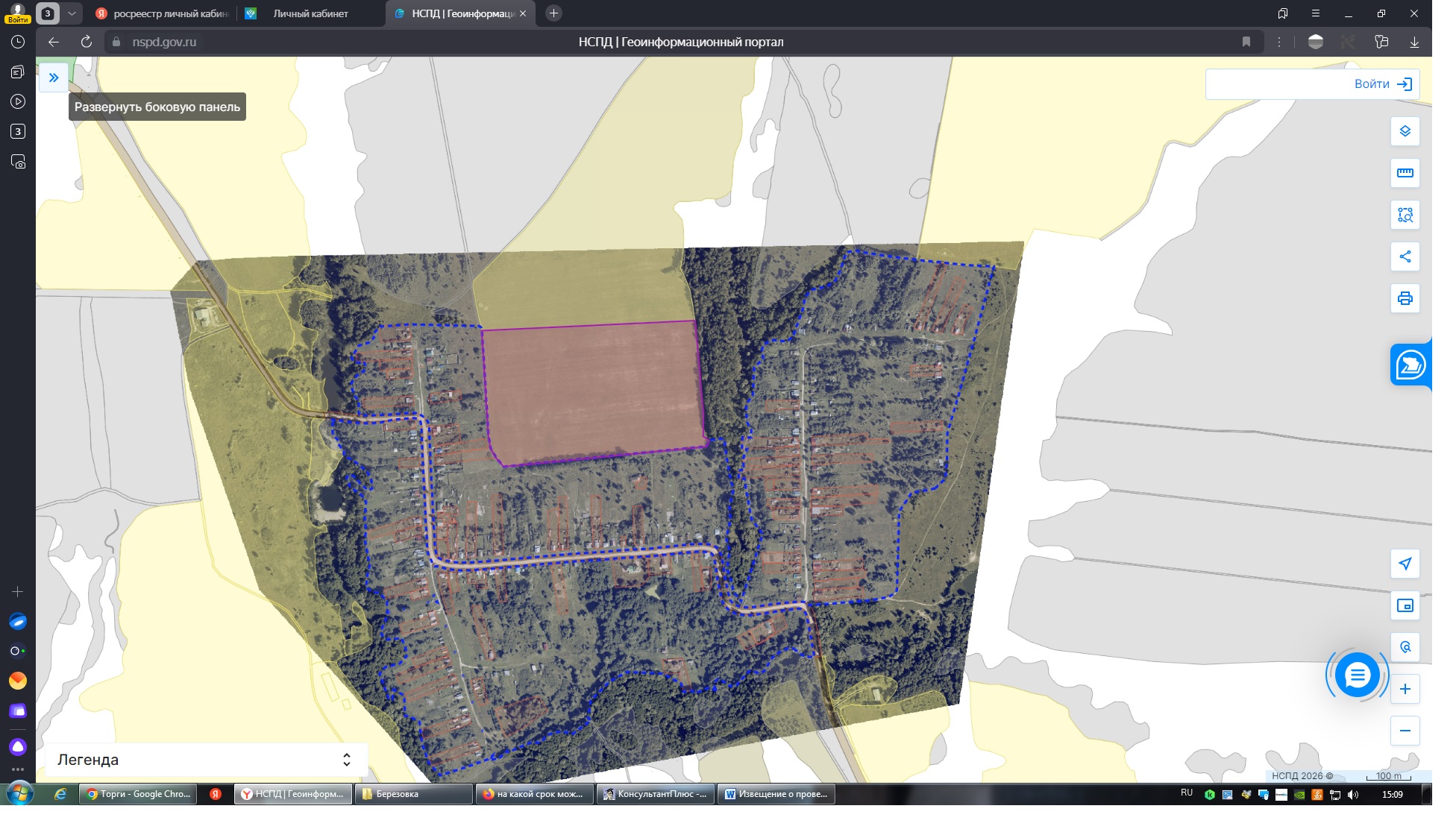Select the ruler measurement tool
This screenshot has width=1456, height=838.
[1405, 173]
